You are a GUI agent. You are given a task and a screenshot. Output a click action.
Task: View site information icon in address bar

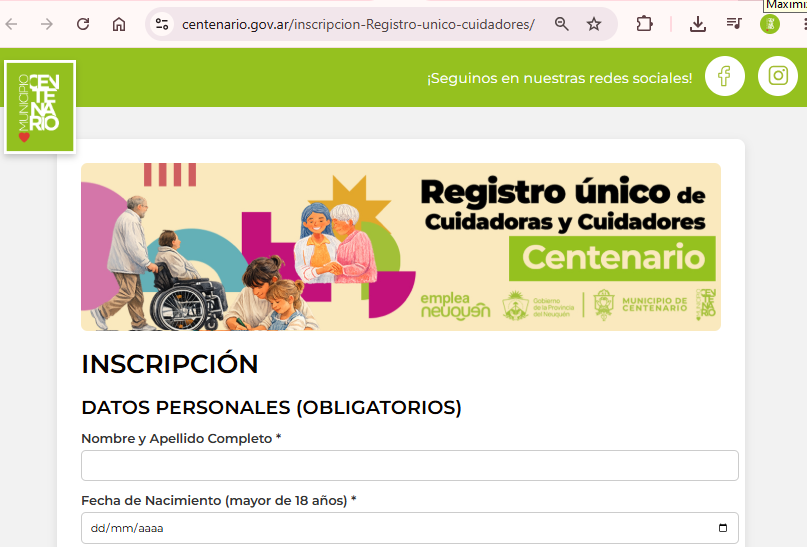(162, 24)
